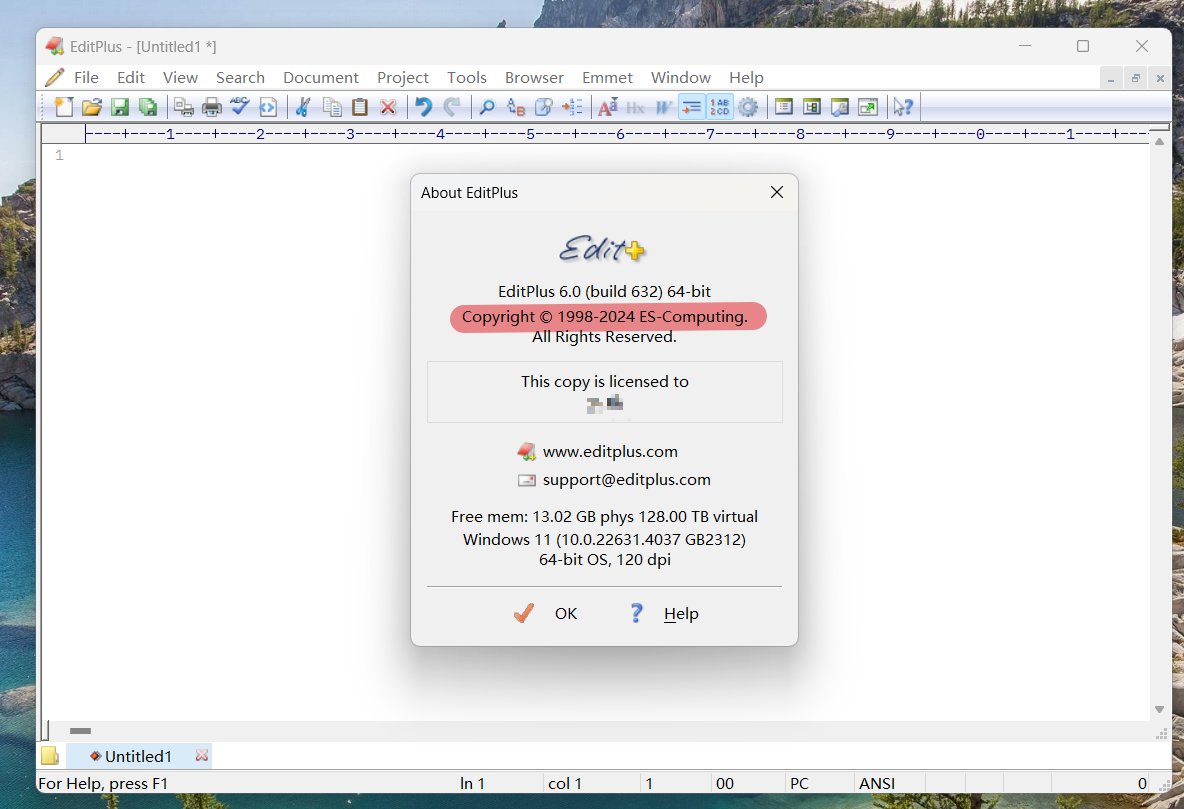Viewport: 1184px width, 809px height.
Task: Click the EditPlus version build text
Action: tap(604, 292)
